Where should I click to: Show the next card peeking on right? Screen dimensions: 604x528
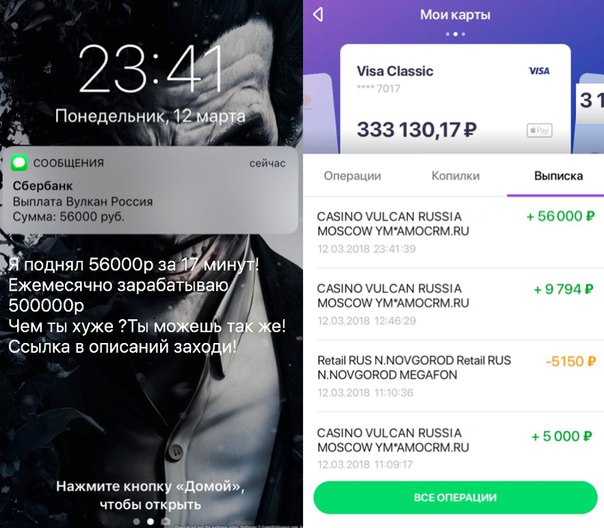(x=589, y=114)
